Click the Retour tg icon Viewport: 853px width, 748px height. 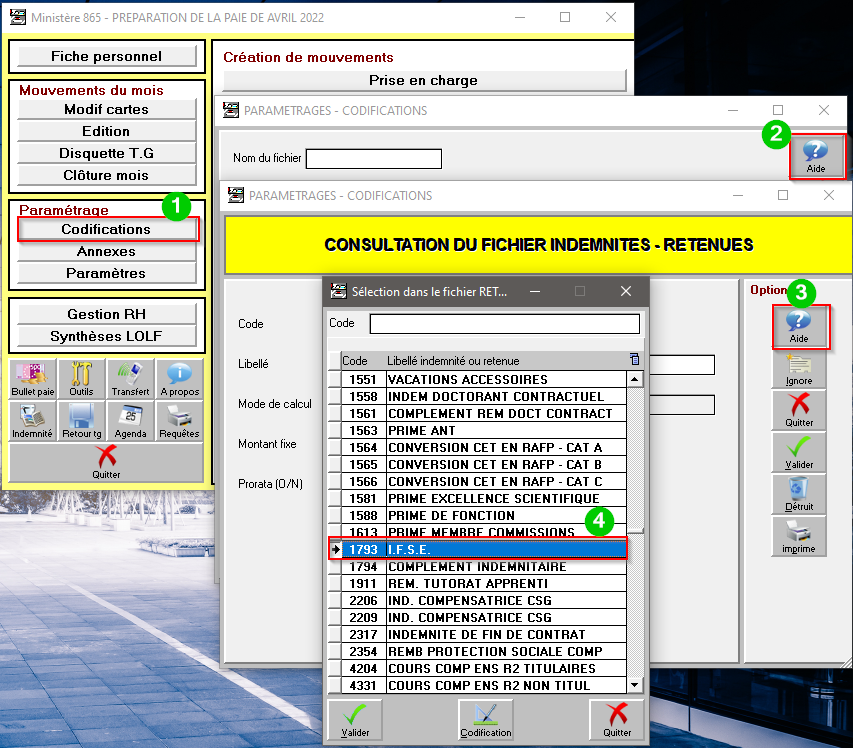click(81, 421)
